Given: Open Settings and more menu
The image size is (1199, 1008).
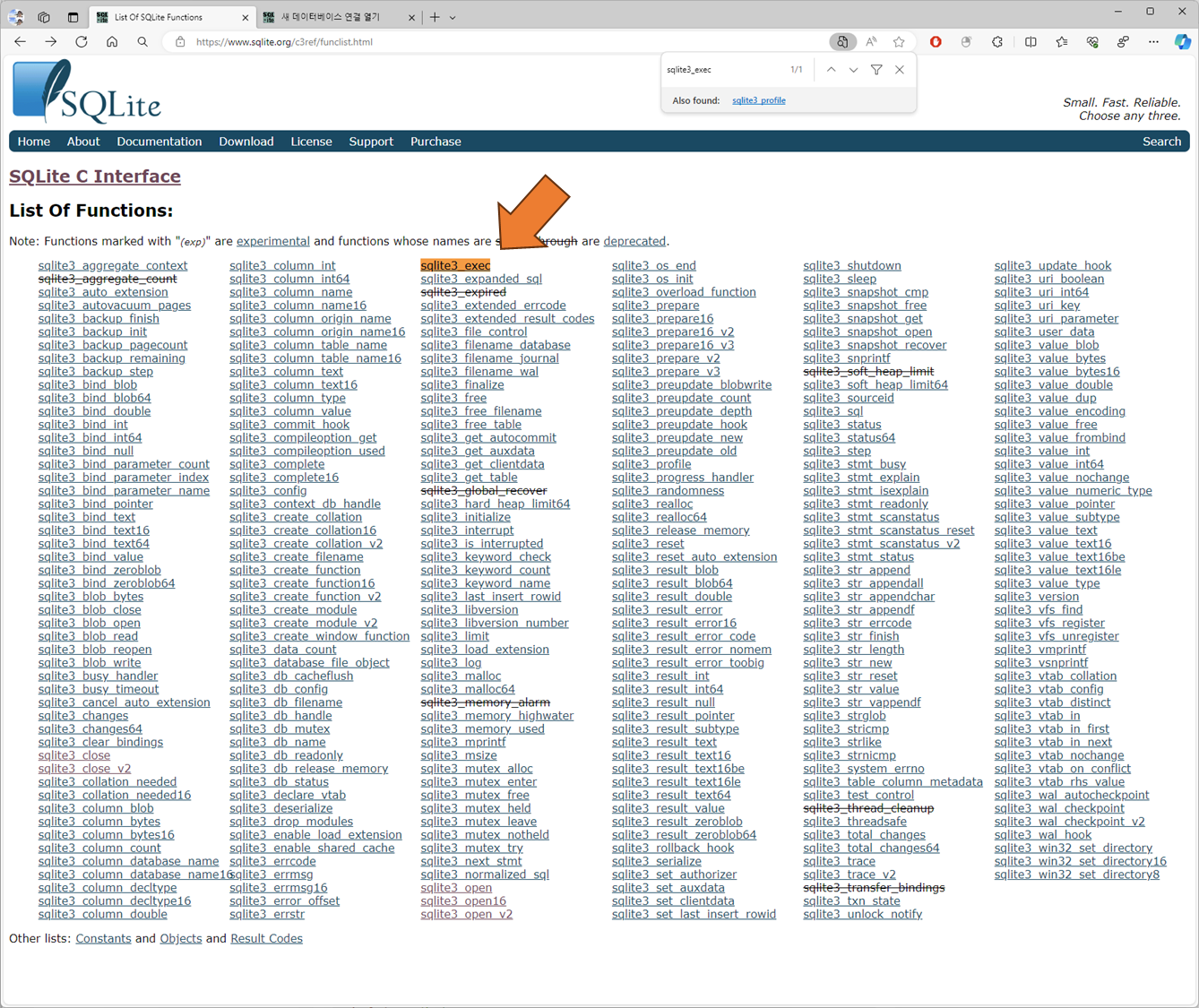Looking at the screenshot, I should pyautogui.click(x=1153, y=42).
